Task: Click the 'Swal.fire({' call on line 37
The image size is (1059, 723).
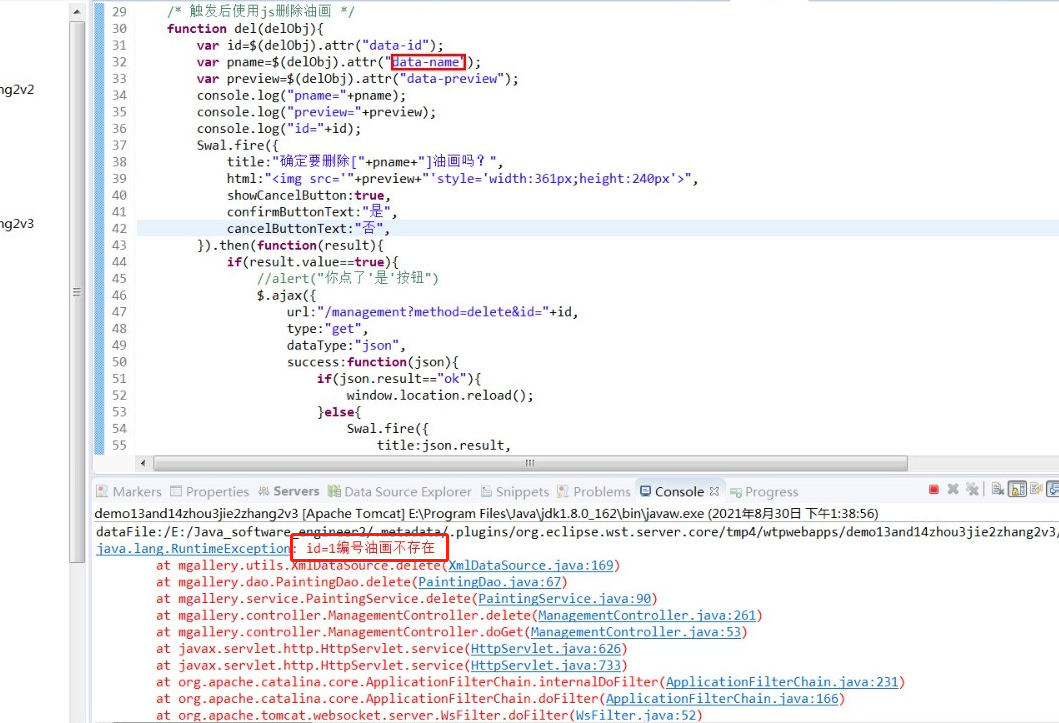Action: point(238,145)
